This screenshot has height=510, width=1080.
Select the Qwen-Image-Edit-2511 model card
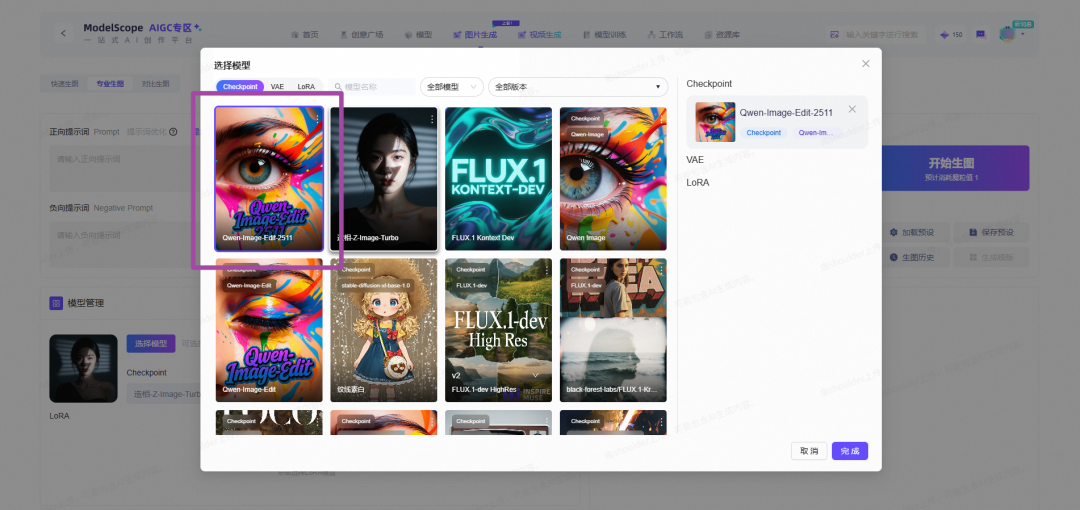pos(269,178)
